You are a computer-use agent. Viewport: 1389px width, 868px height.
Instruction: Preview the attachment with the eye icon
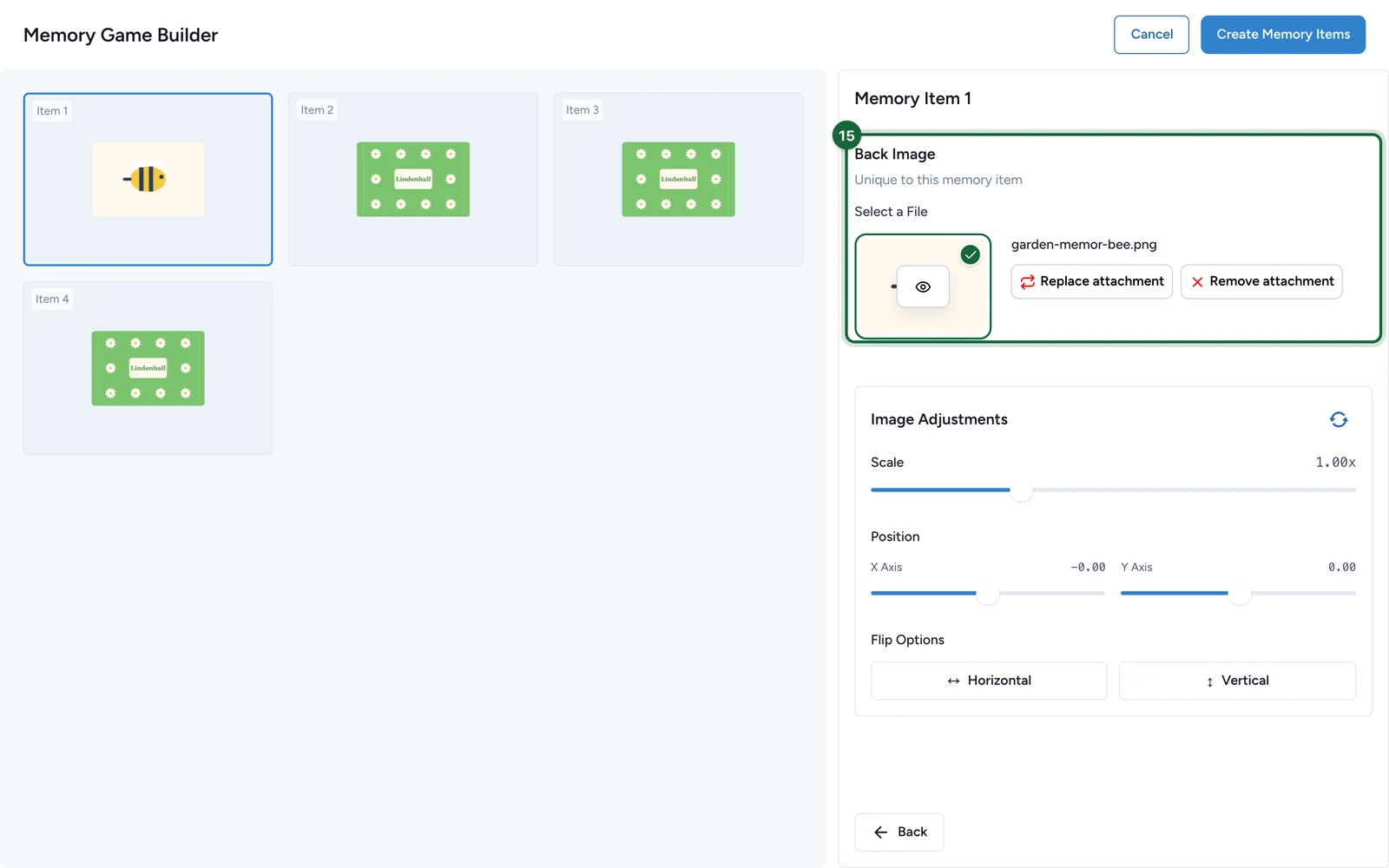(x=923, y=286)
